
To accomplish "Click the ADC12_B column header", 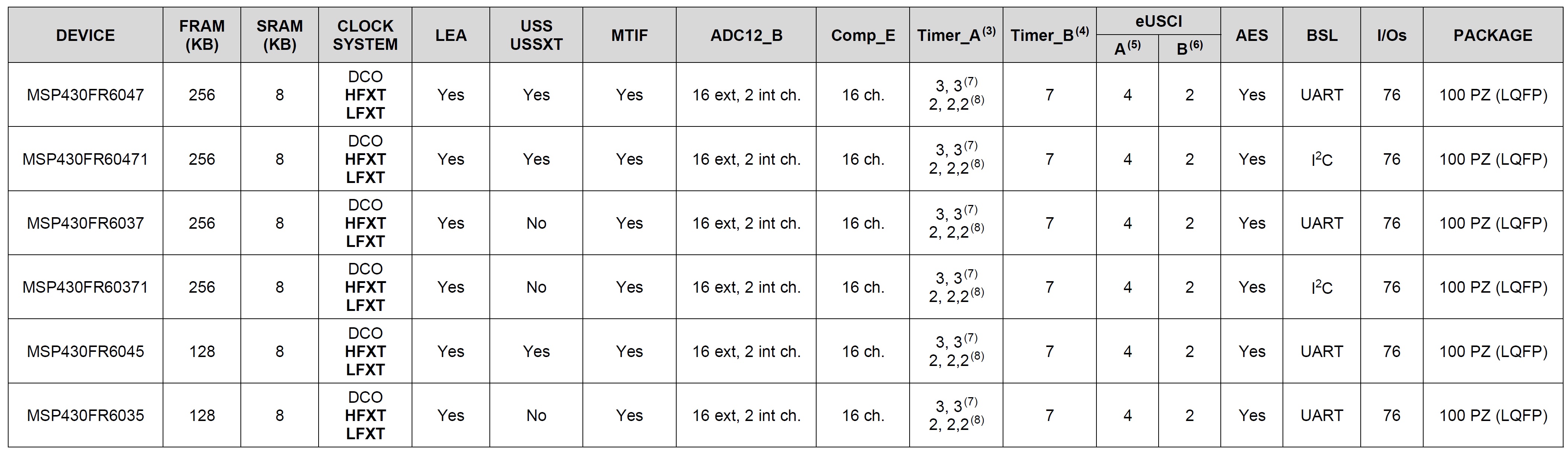I will pos(746,35).
